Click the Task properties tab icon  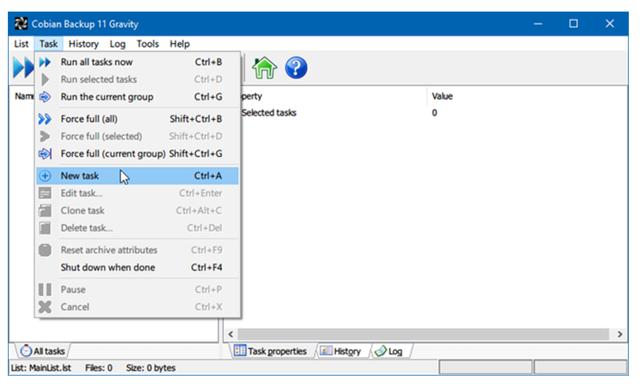pyautogui.click(x=240, y=351)
